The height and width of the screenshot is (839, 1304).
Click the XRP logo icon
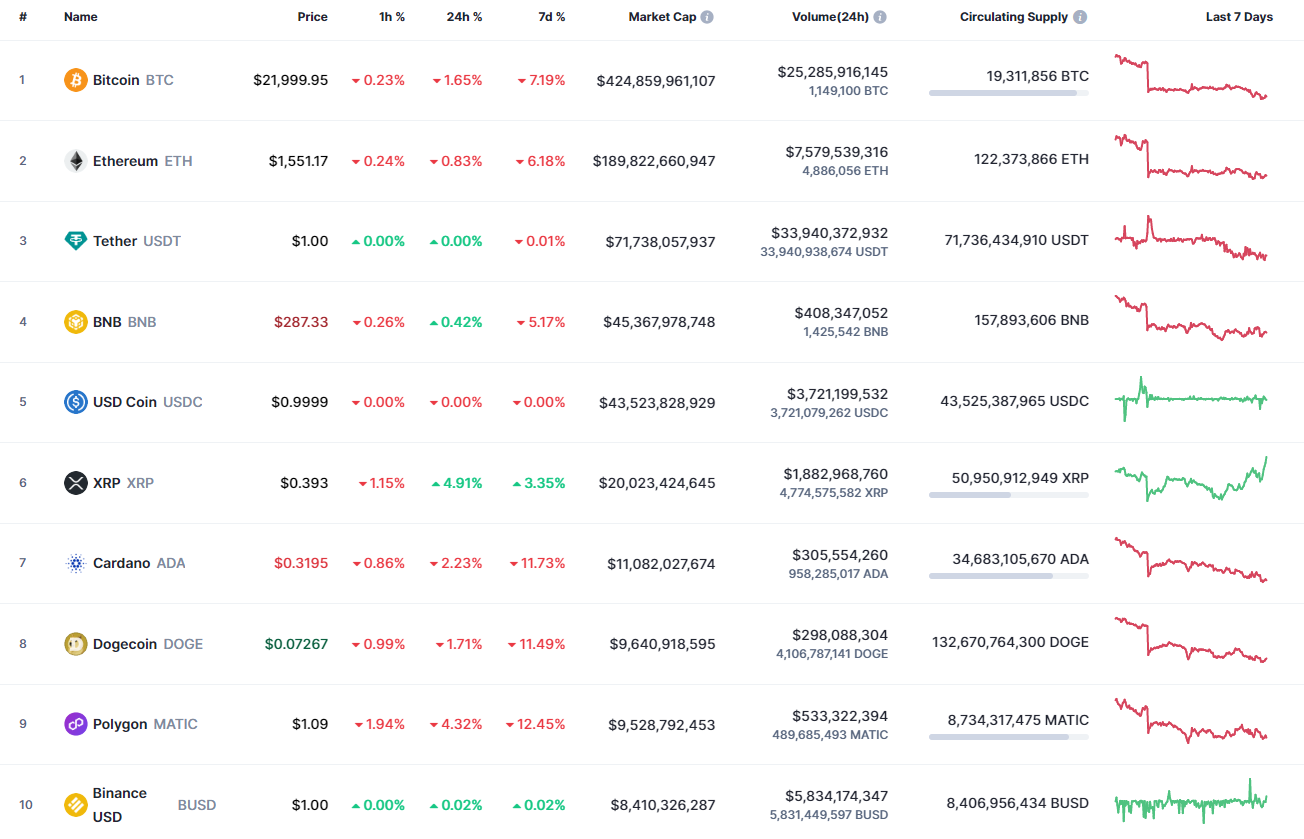76,482
